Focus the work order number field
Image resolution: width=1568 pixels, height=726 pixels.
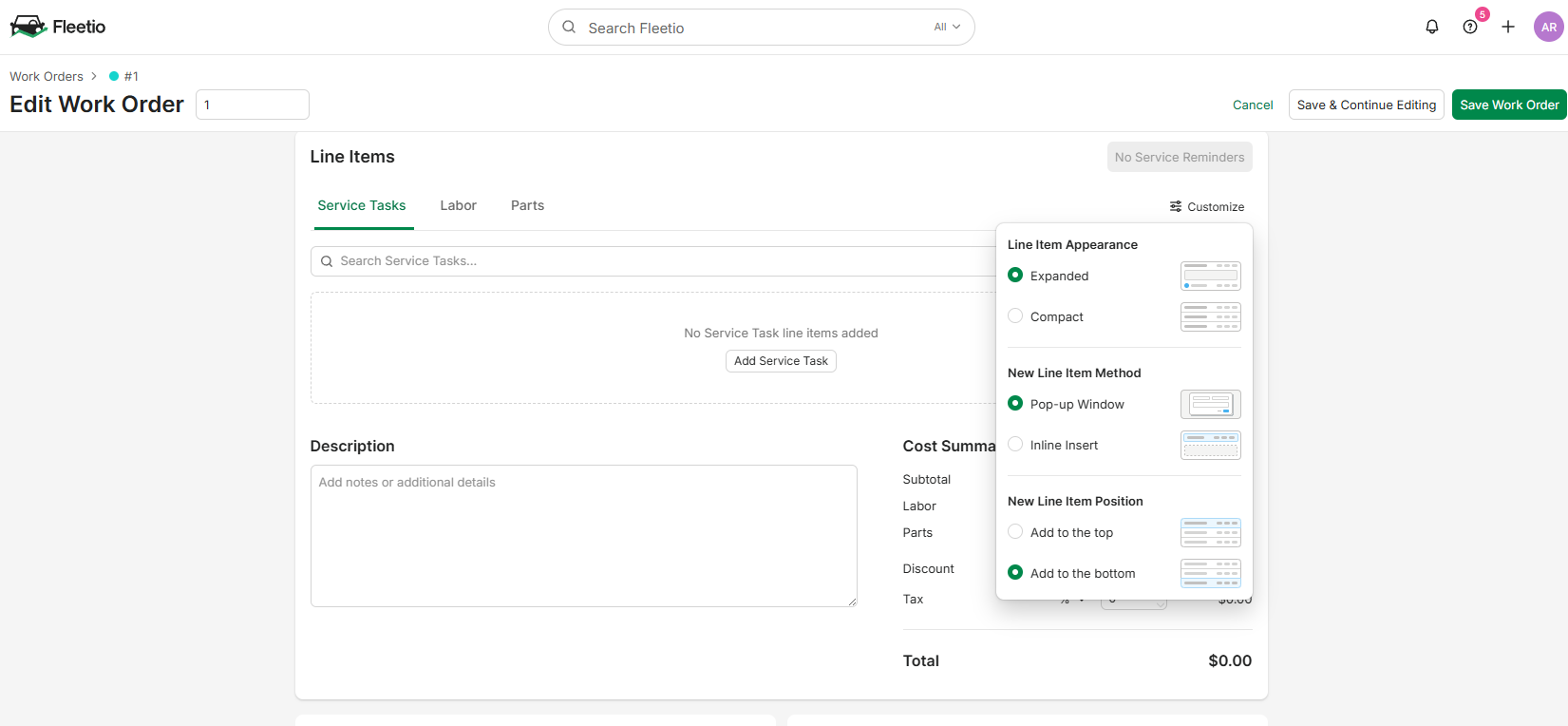coord(253,105)
